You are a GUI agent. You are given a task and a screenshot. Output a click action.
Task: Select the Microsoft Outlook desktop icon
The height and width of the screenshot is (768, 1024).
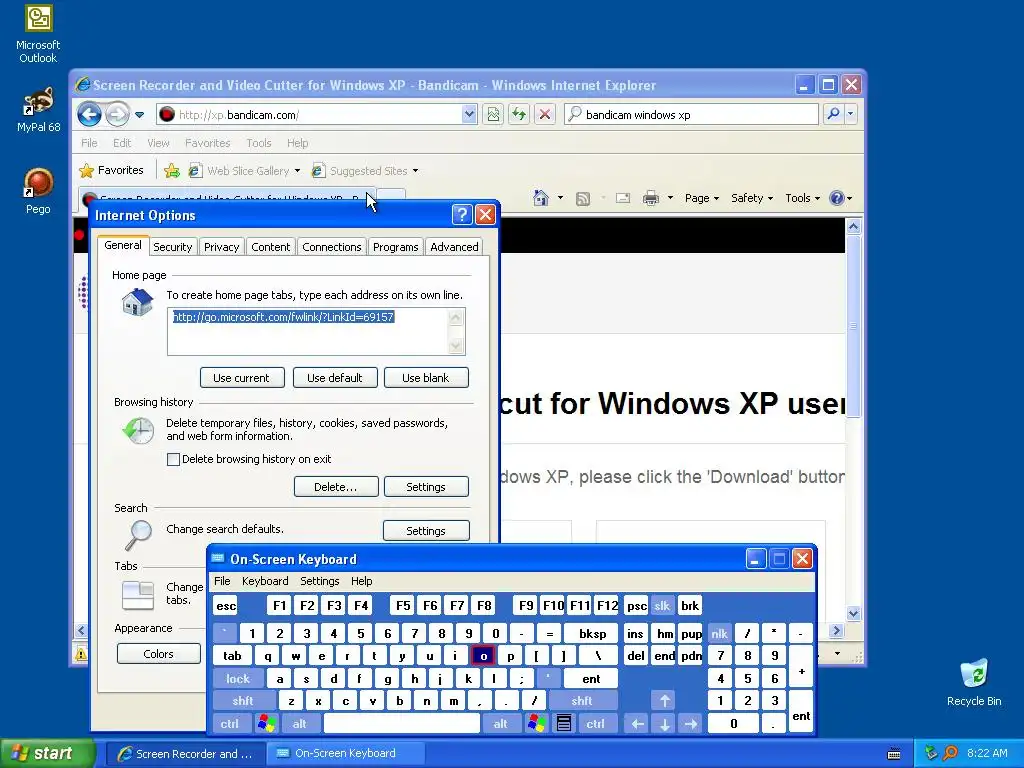click(38, 33)
